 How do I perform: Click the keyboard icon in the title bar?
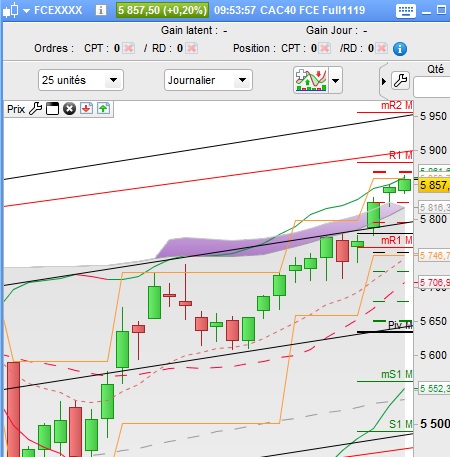click(x=406, y=11)
